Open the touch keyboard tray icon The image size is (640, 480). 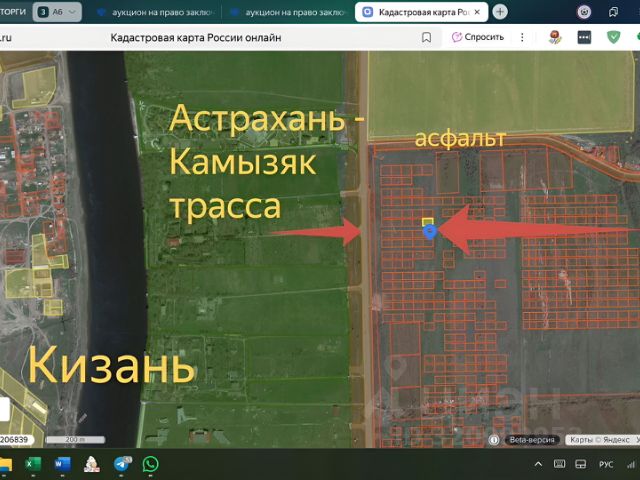(x=559, y=464)
